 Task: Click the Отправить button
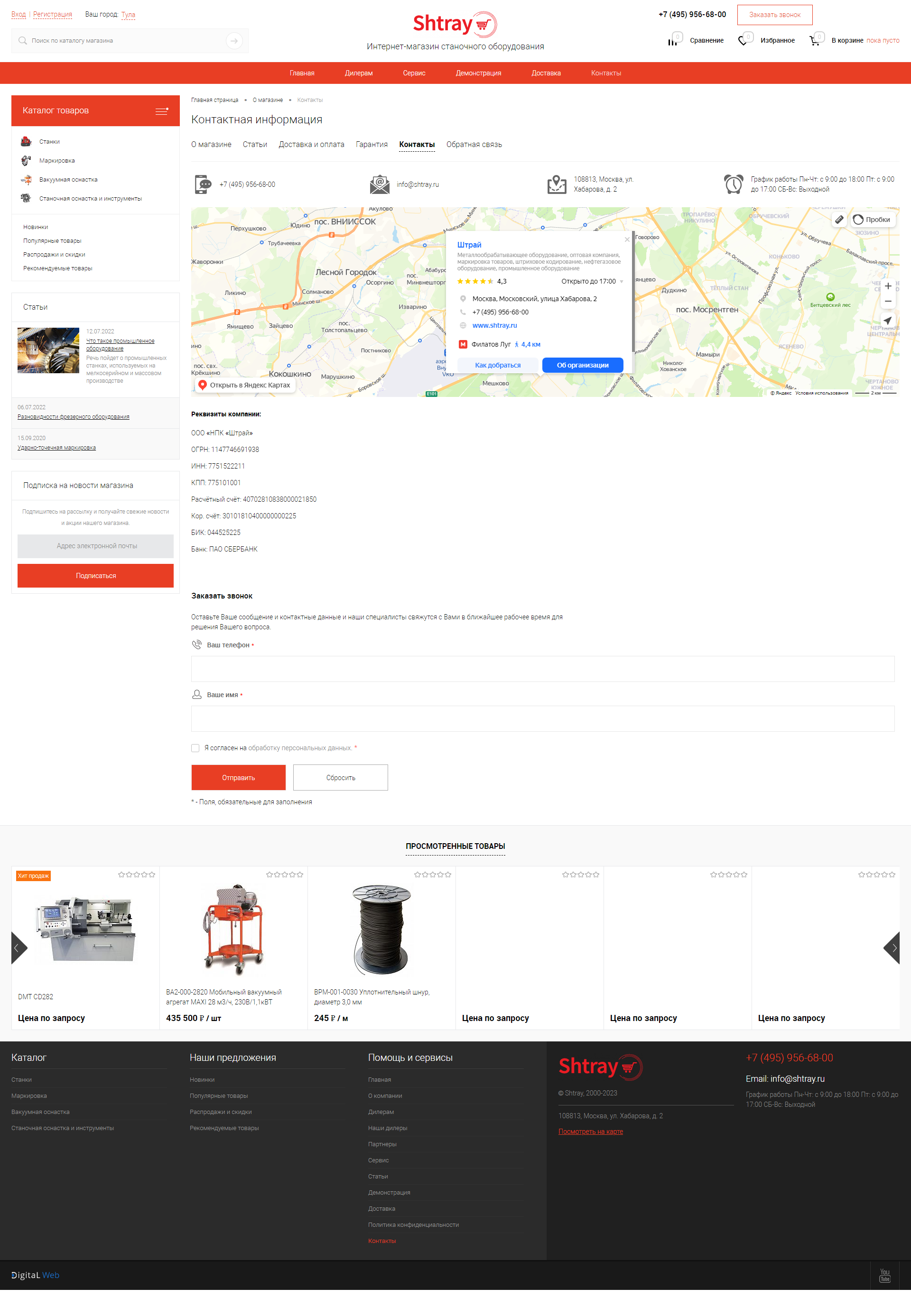[238, 777]
